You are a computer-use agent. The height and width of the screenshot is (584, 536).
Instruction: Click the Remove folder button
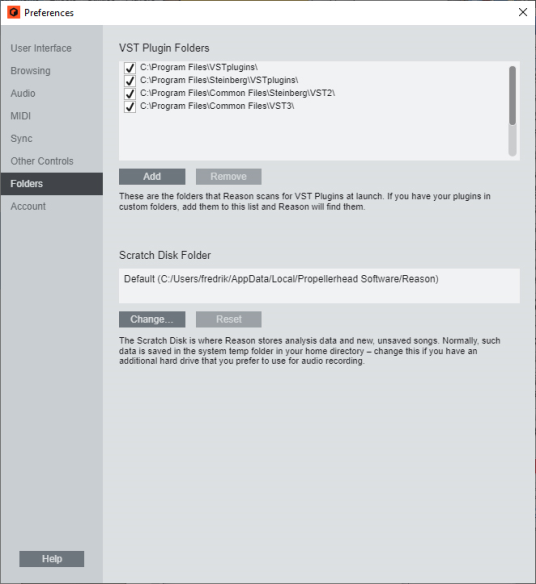[x=229, y=177]
